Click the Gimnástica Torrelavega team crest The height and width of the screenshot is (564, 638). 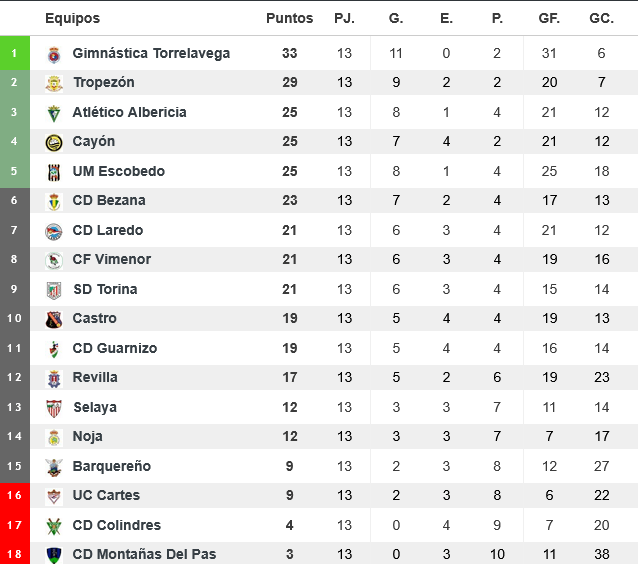pos(54,54)
